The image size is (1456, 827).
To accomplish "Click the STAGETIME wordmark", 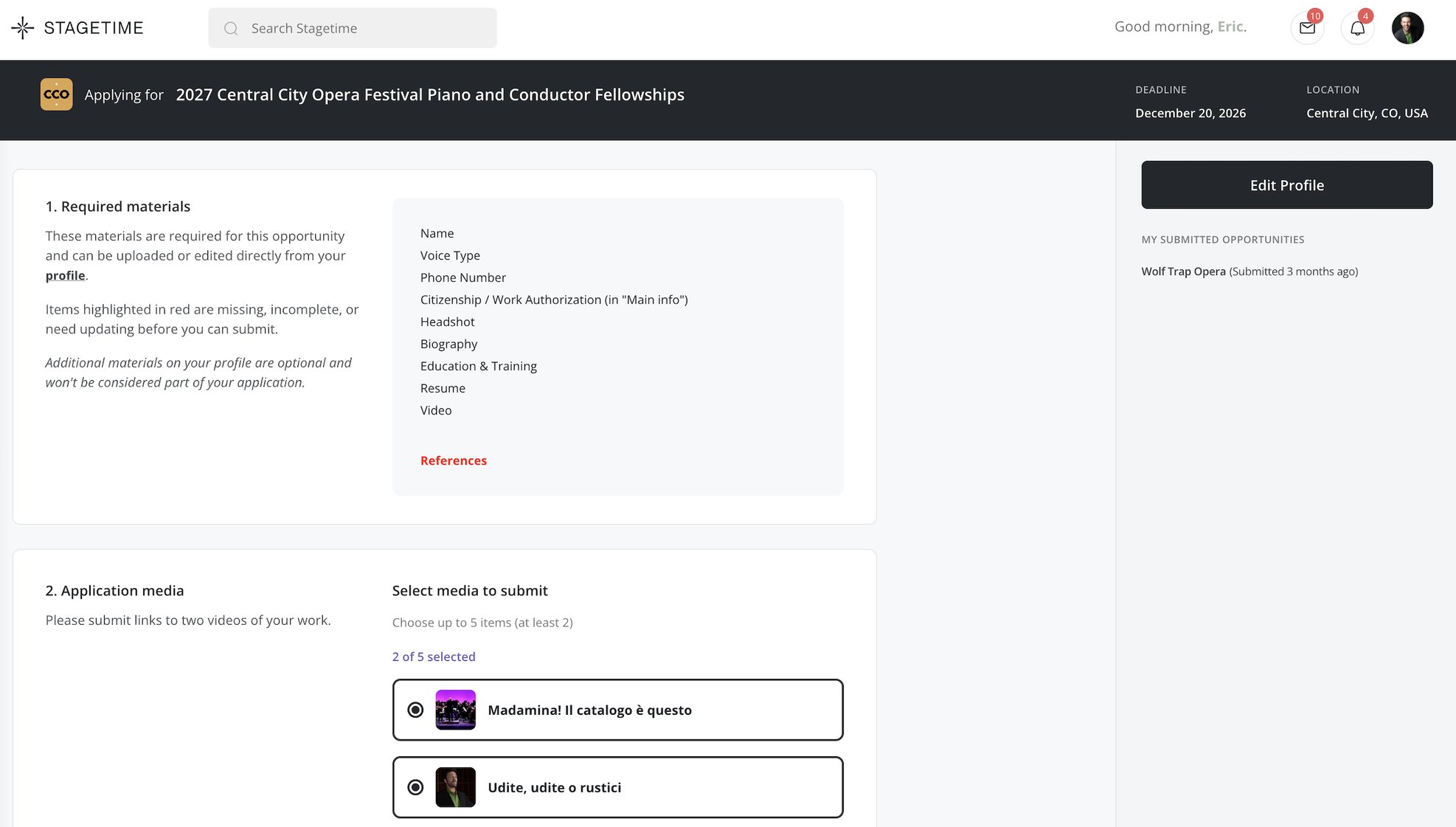I will [x=94, y=28].
